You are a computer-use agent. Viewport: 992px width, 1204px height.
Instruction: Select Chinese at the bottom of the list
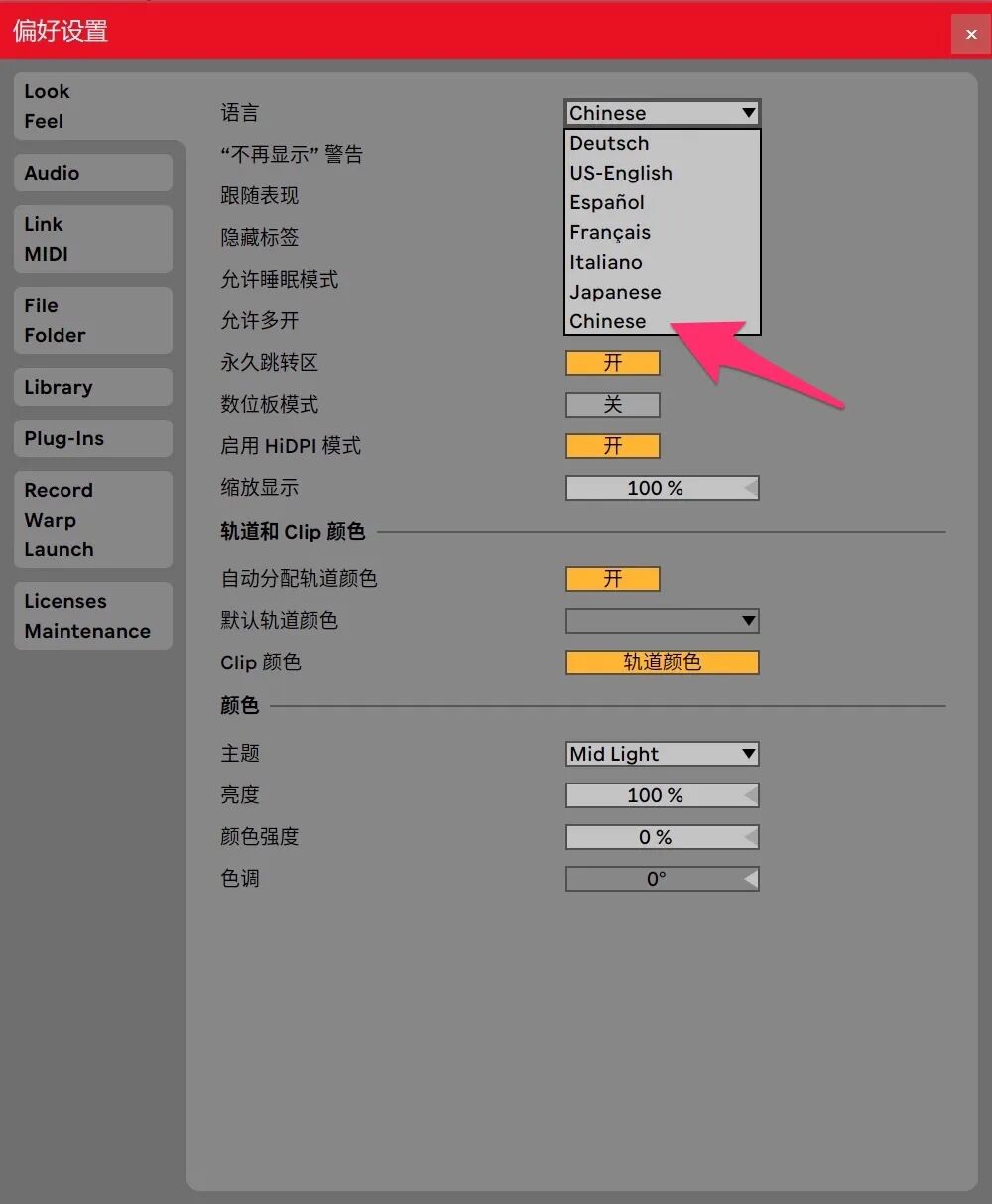click(x=663, y=321)
